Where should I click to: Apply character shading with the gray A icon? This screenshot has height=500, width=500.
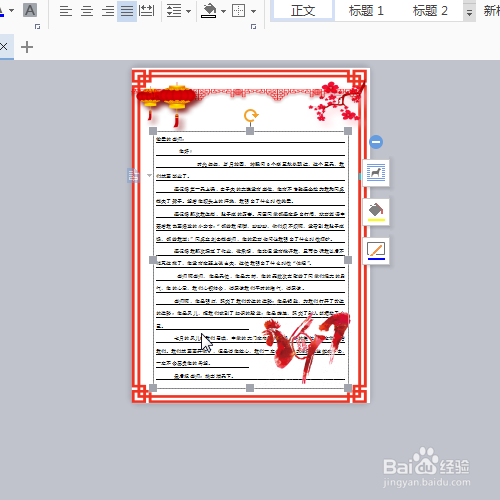(x=30, y=11)
